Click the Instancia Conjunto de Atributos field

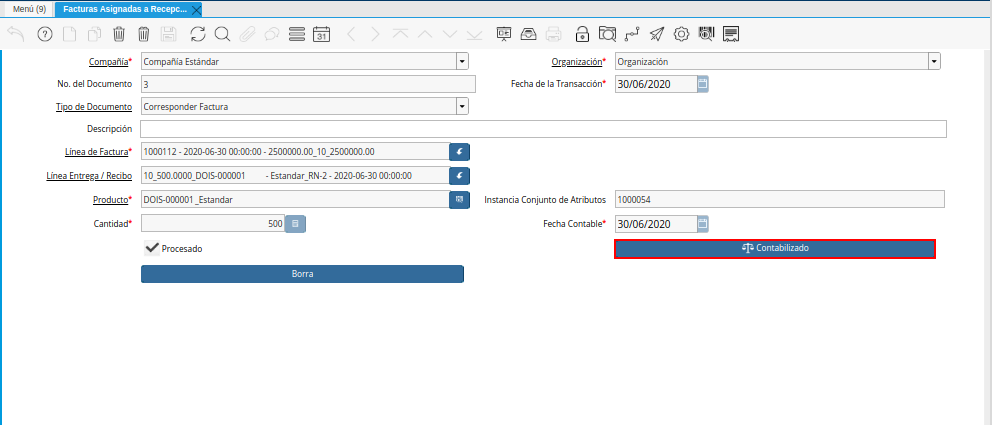(779, 199)
